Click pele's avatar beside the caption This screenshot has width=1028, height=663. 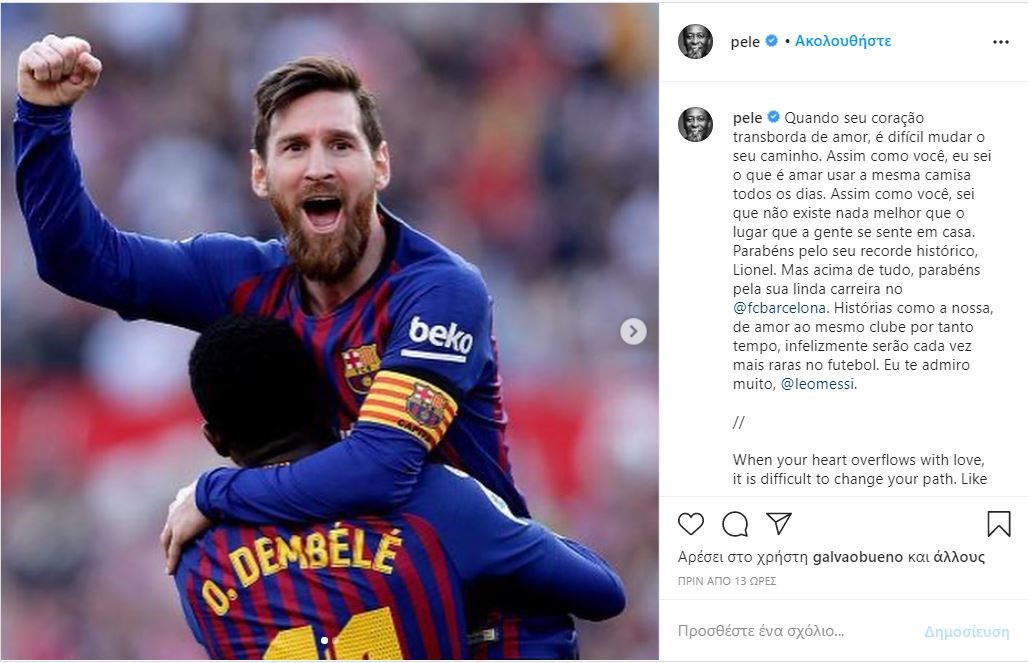[695, 124]
